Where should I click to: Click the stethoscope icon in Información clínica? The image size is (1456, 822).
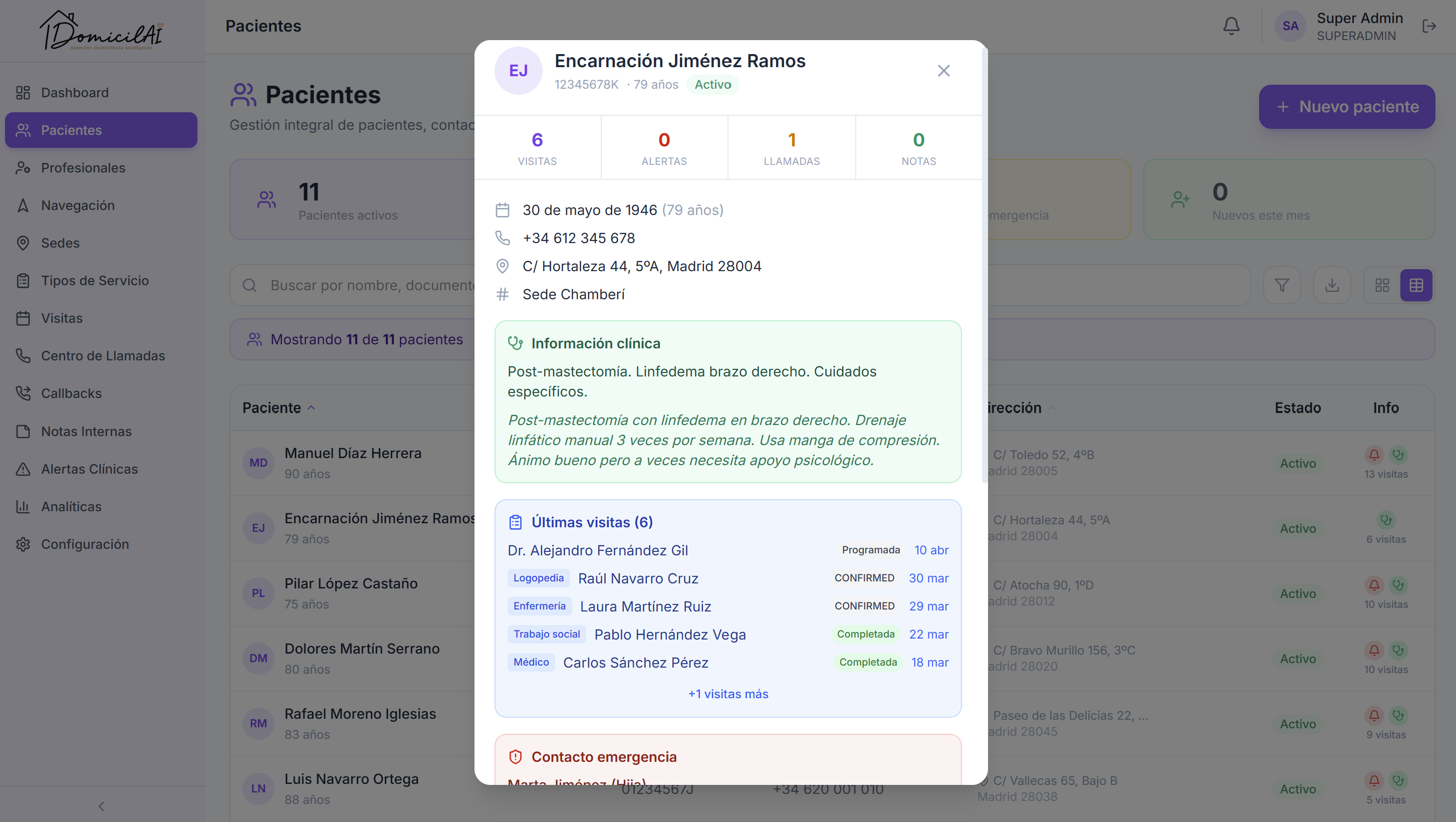point(515,343)
